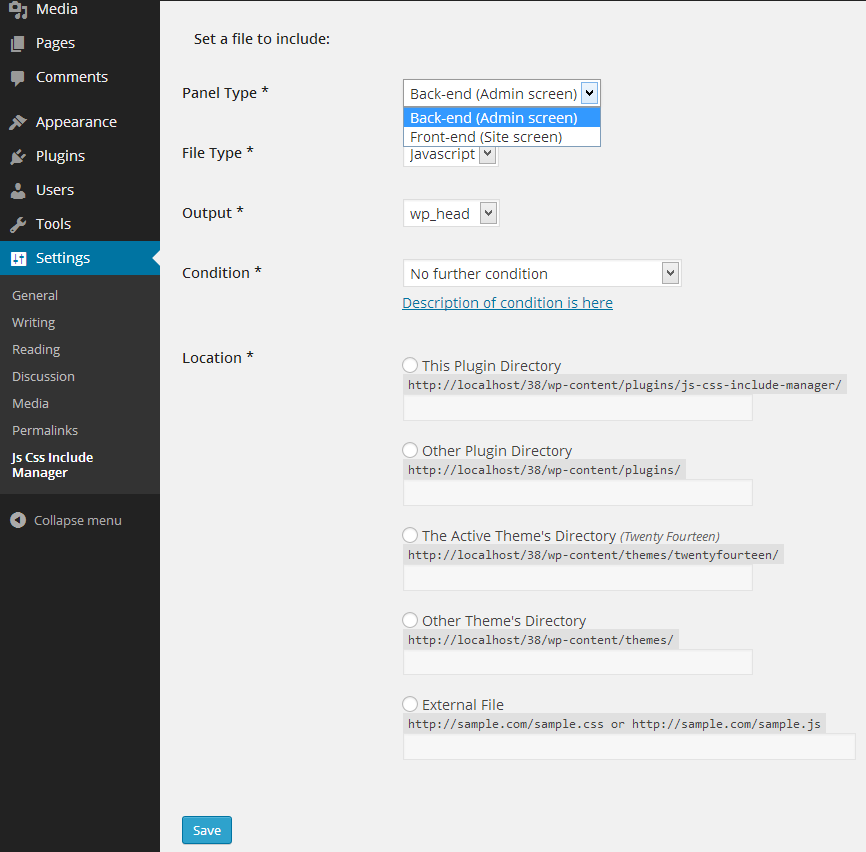
Task: Open Js Css Include Manager submenu
Action: [x=52, y=465]
